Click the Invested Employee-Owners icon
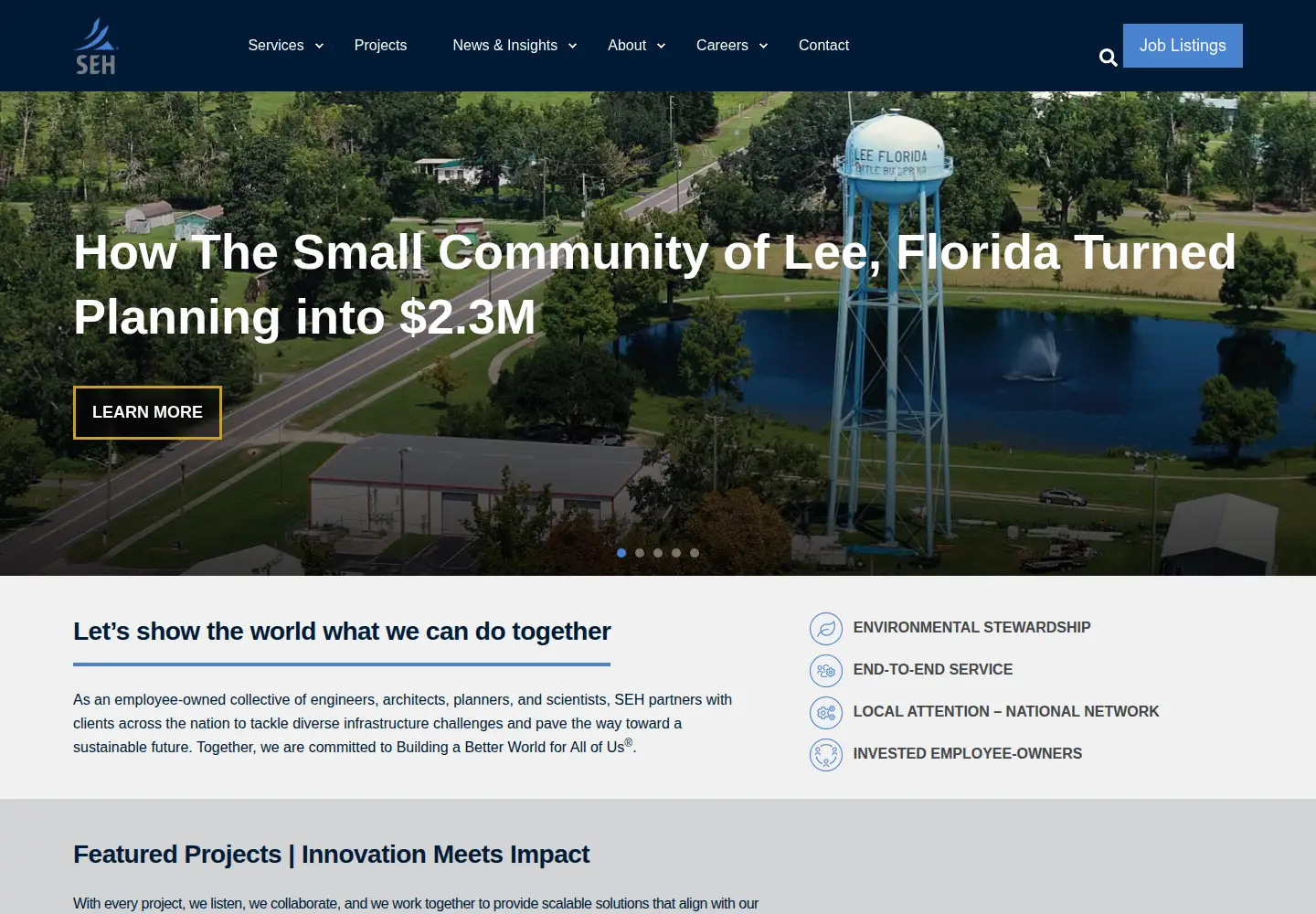Screen dimensions: 1316x914 tap(826, 755)
